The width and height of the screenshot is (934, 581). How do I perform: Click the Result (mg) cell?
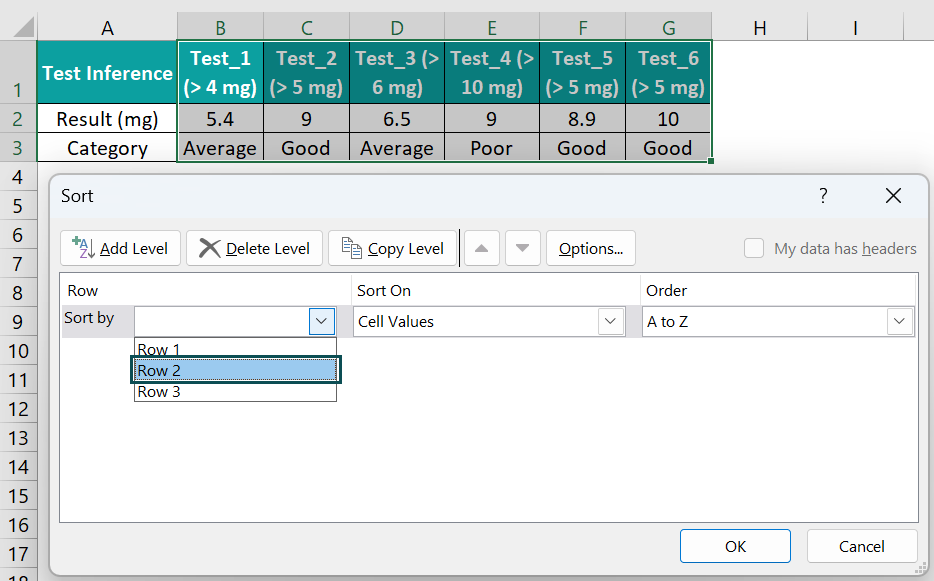coord(107,119)
